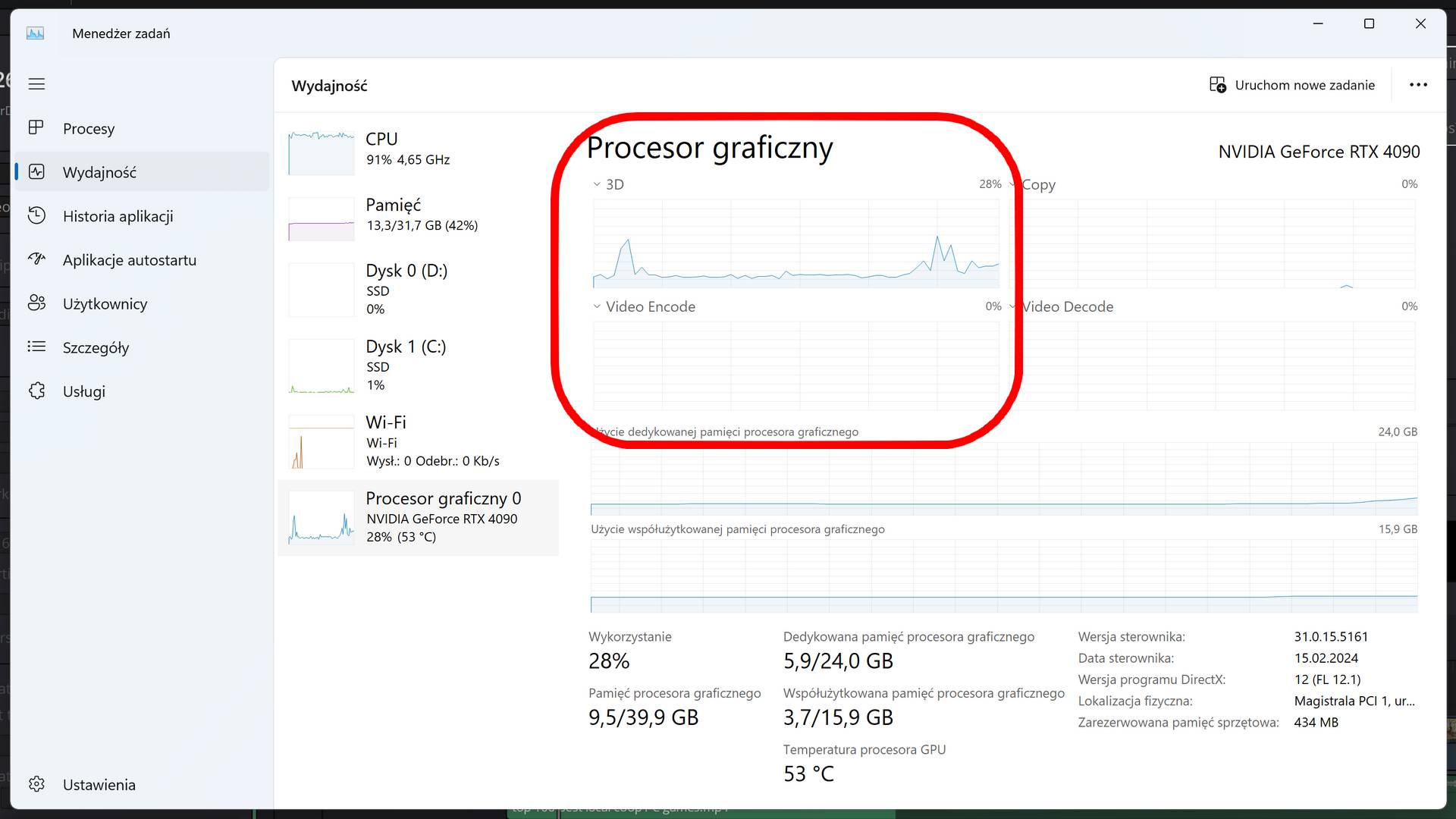Viewport: 1456px width, 819px height.
Task: Go to Usługi page
Action: point(142,391)
